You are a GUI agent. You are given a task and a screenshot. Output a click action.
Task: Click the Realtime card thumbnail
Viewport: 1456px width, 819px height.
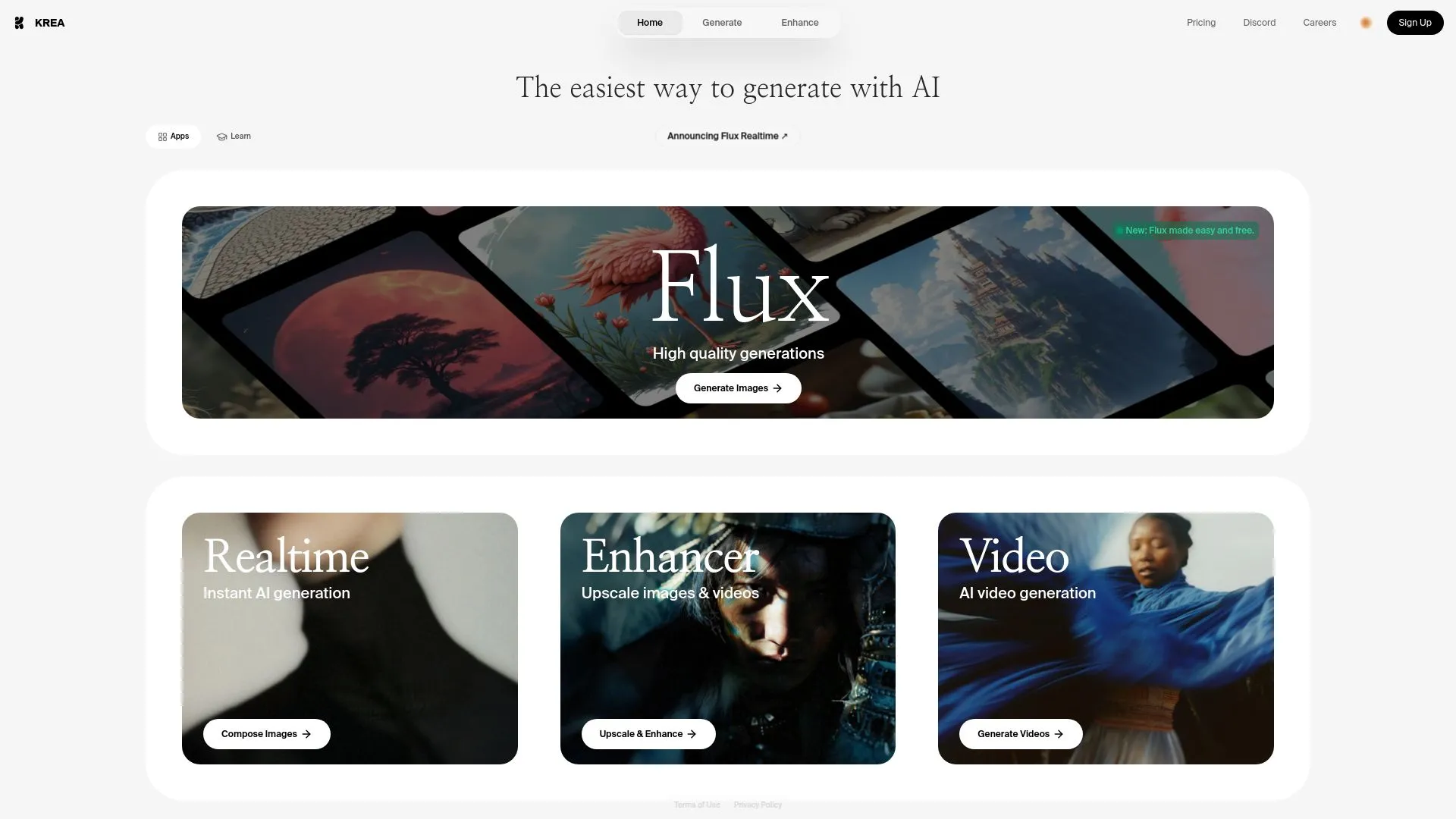349,638
